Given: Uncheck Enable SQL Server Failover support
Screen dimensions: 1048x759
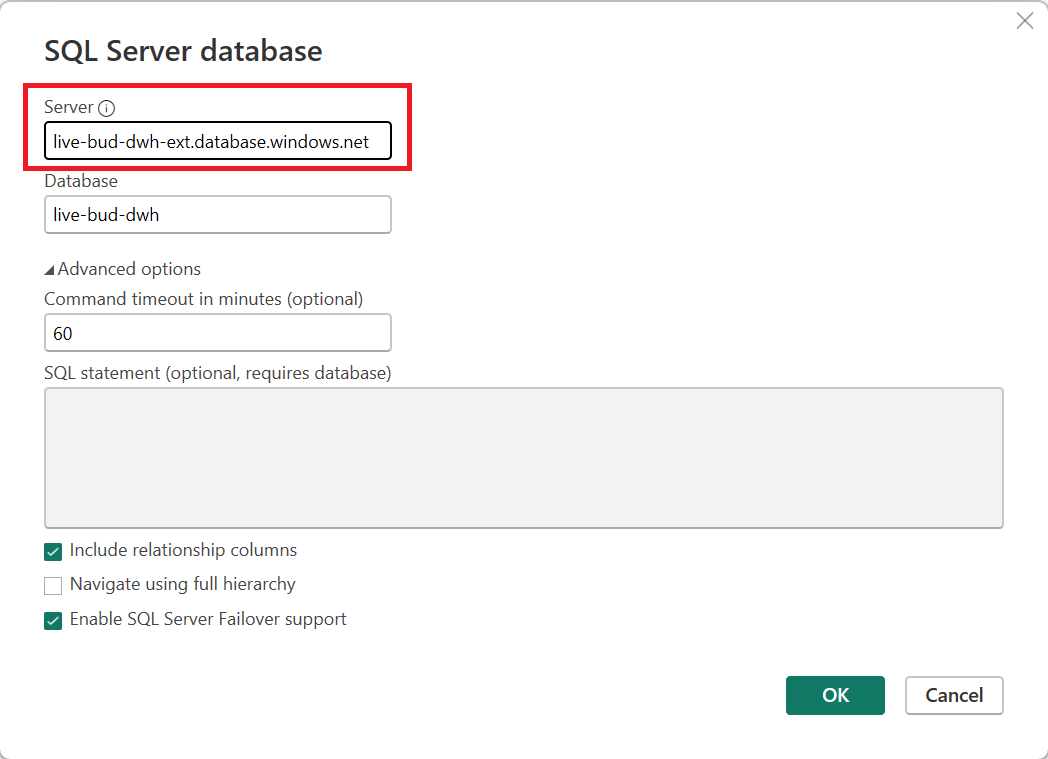Looking at the screenshot, I should (53, 621).
